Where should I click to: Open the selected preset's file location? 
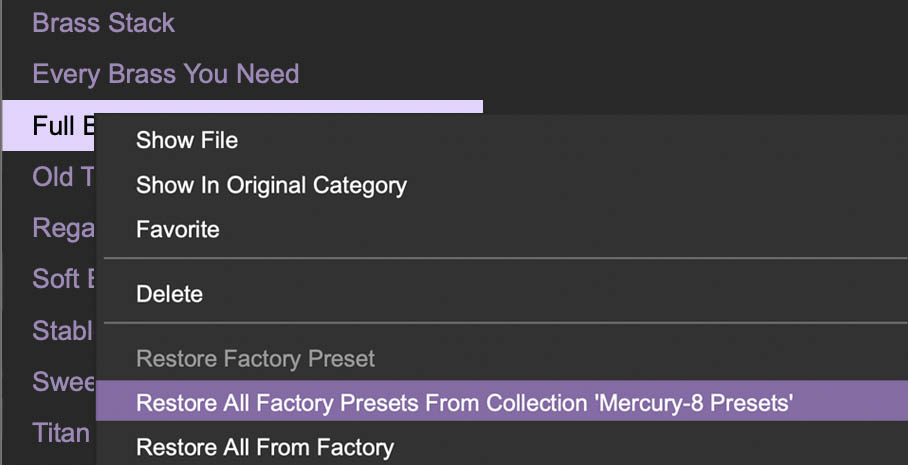187,140
